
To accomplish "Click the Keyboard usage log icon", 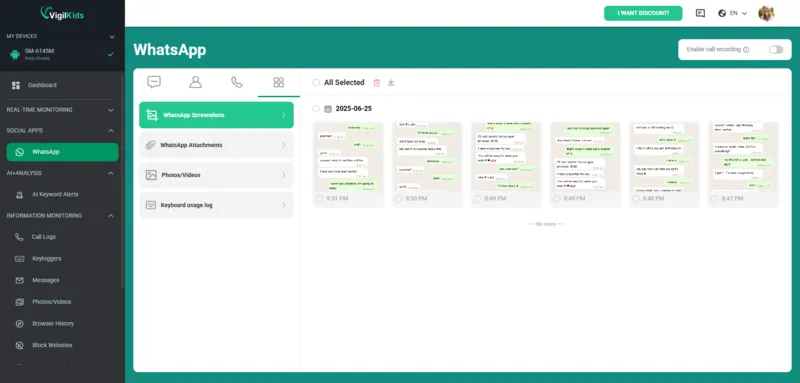I will point(151,205).
